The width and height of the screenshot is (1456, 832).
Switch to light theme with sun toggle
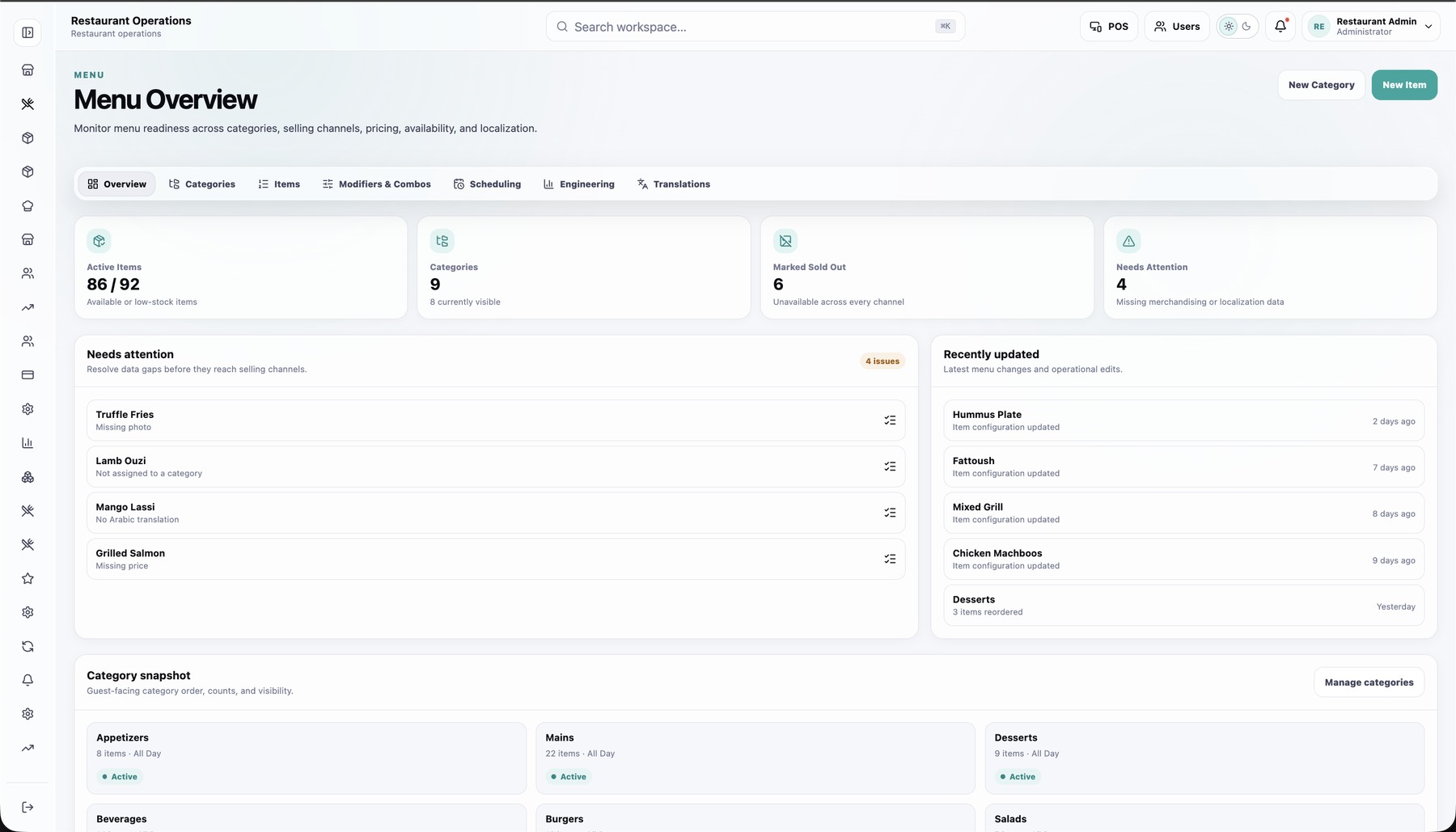click(1229, 27)
